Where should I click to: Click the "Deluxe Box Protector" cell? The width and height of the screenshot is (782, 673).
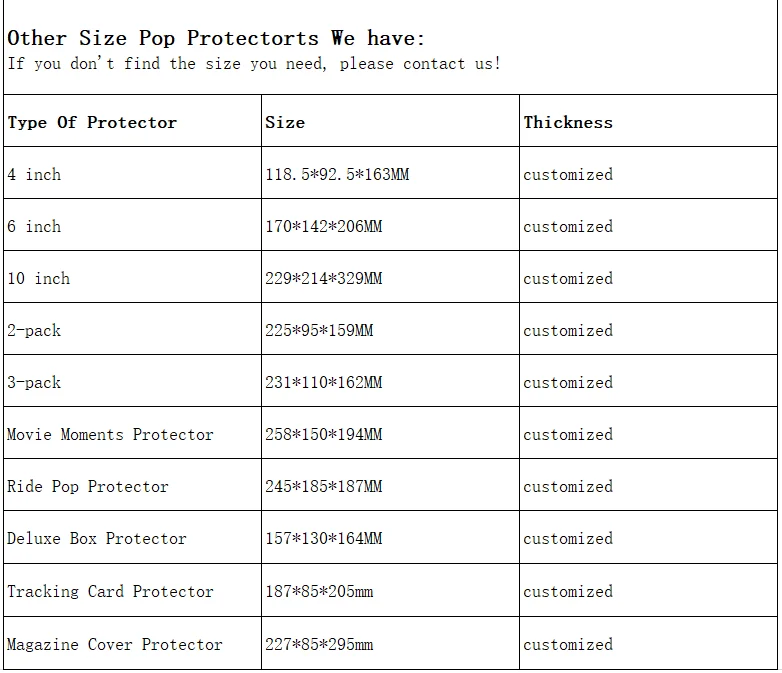97,539
